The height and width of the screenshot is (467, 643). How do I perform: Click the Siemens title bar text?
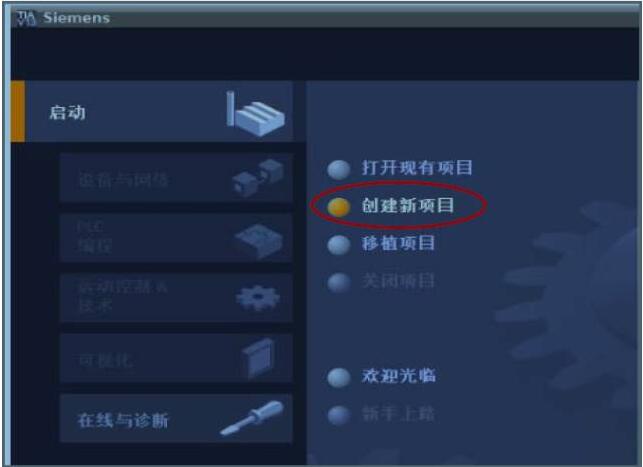pos(77,18)
